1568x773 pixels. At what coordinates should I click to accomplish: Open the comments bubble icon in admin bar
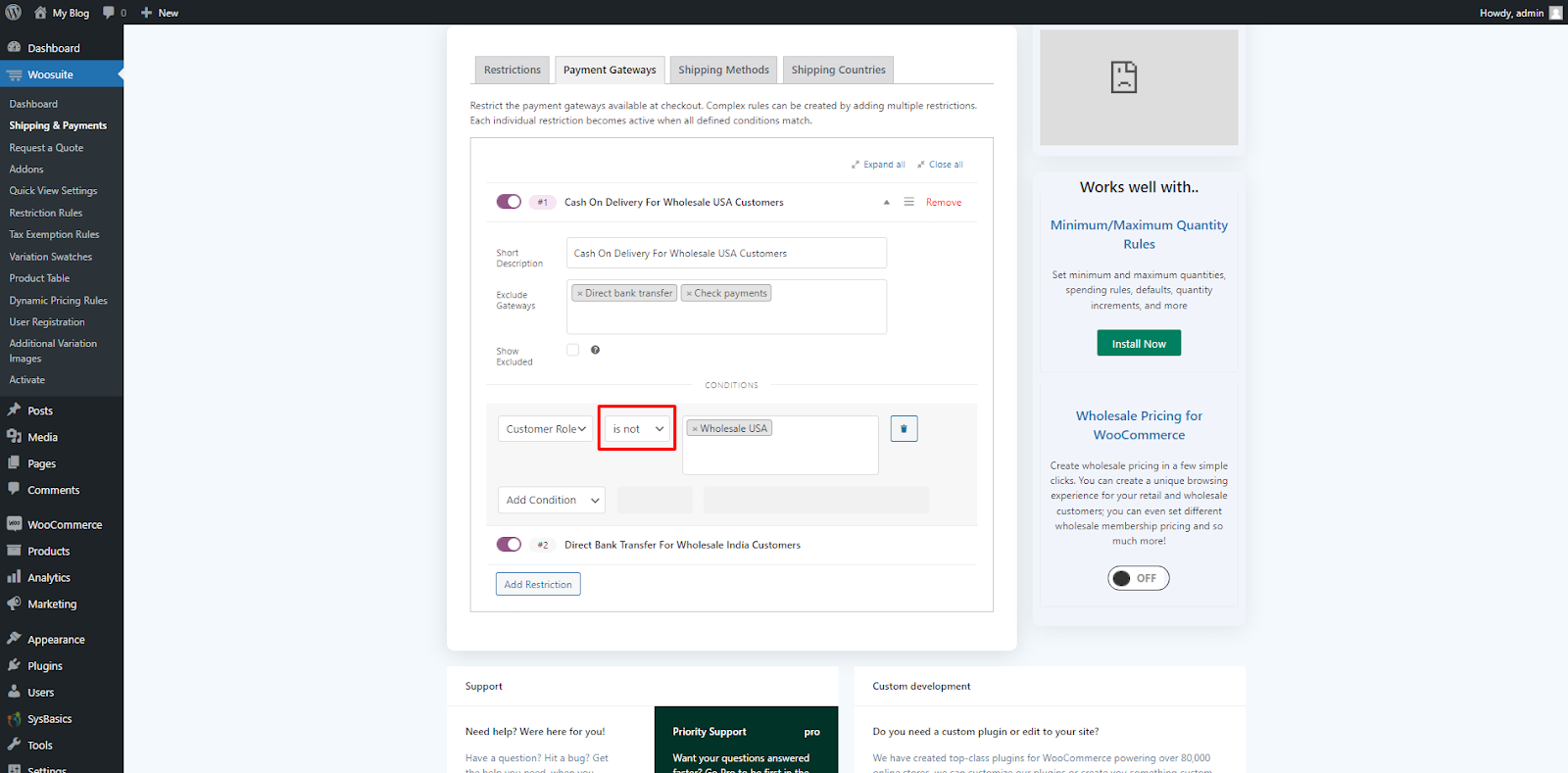(x=109, y=13)
